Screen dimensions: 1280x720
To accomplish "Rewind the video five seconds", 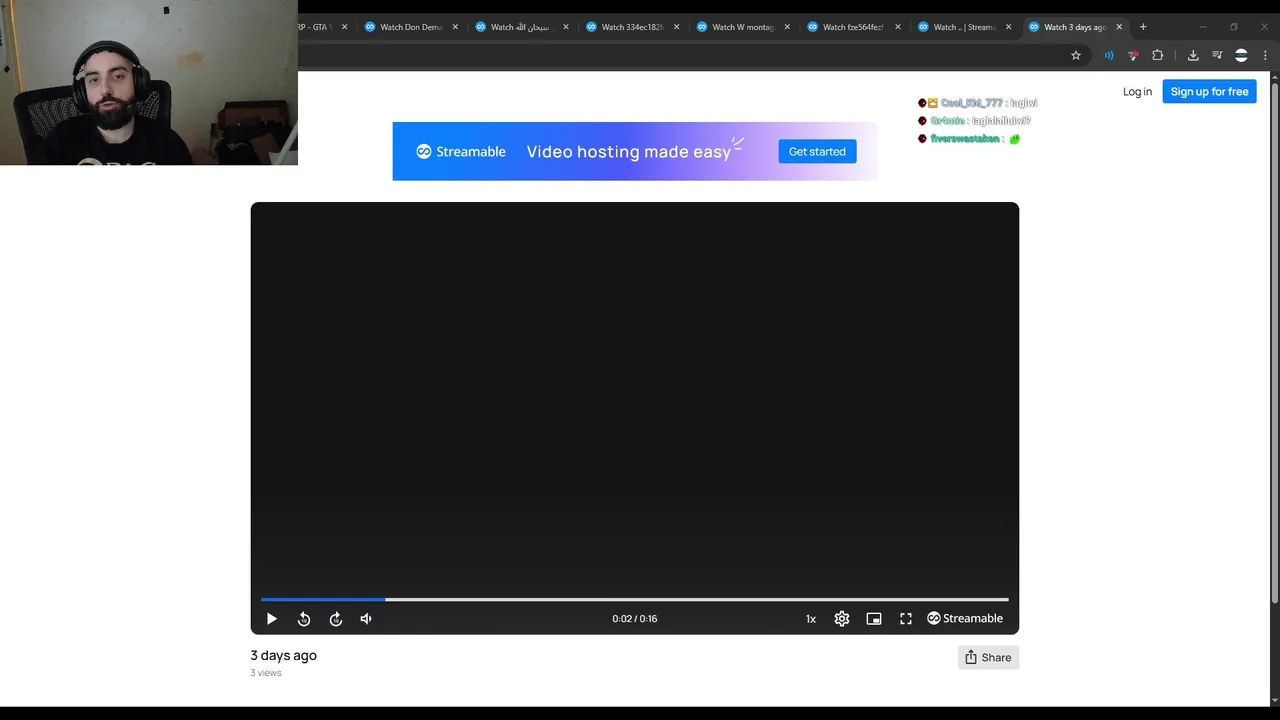I will (x=304, y=619).
